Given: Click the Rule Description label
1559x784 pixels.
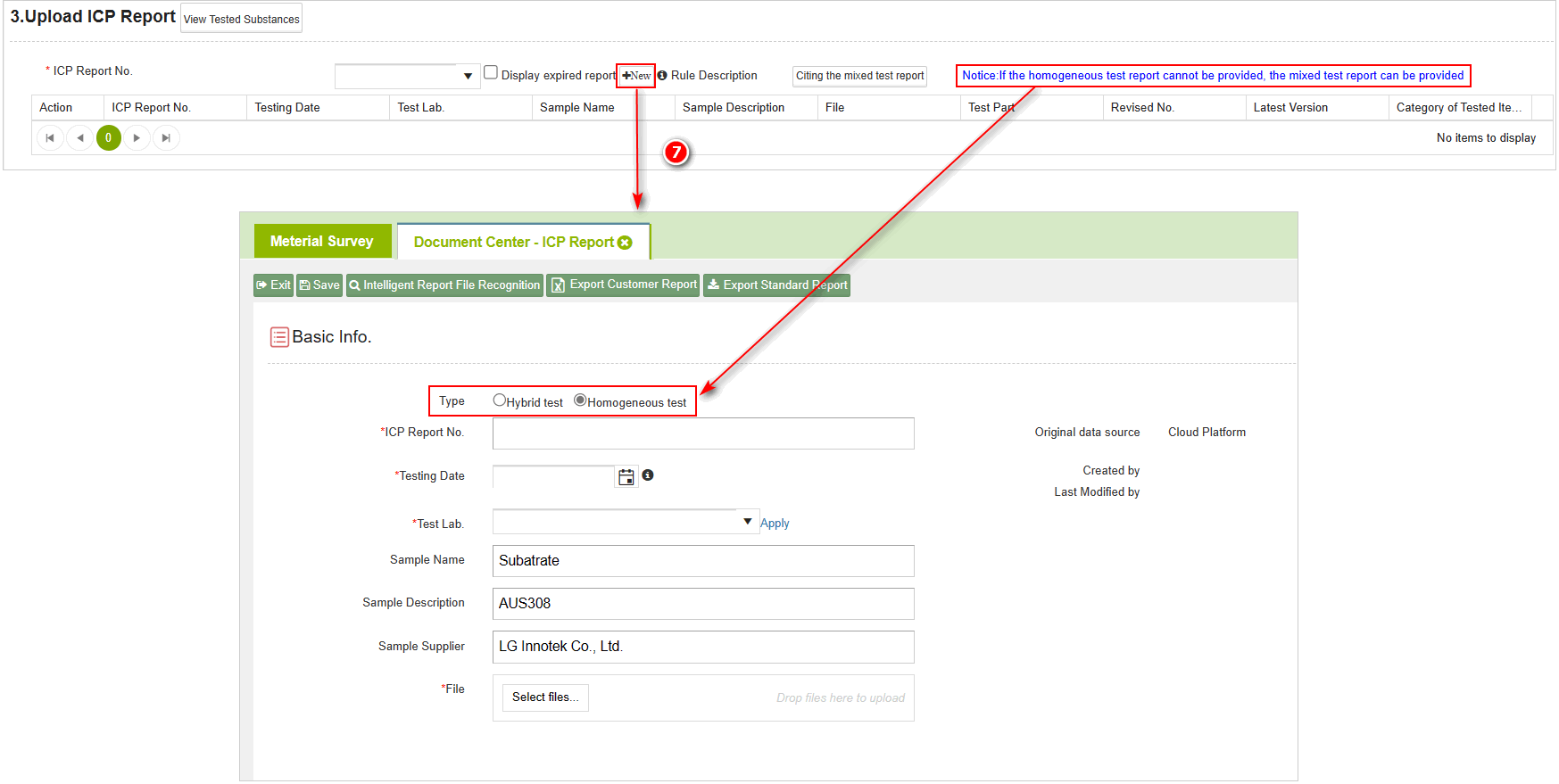Looking at the screenshot, I should coord(714,76).
